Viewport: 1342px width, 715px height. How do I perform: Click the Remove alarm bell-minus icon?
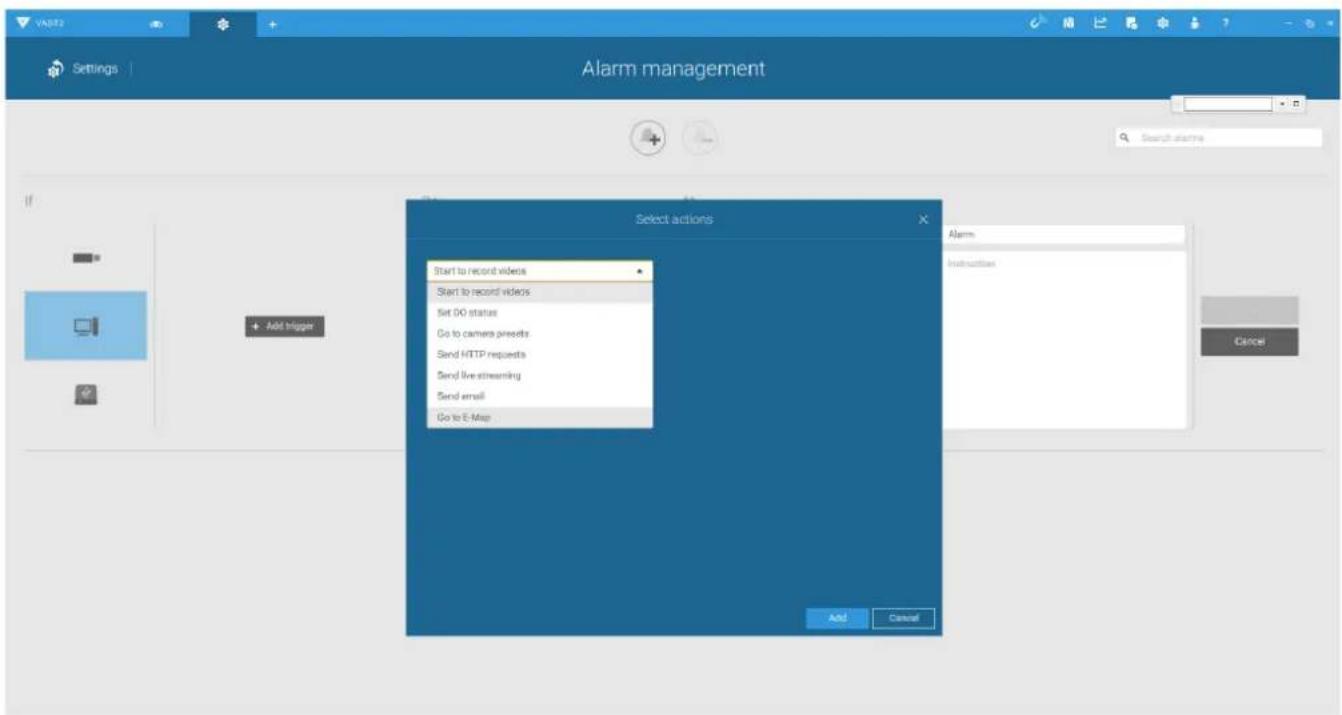coord(701,139)
